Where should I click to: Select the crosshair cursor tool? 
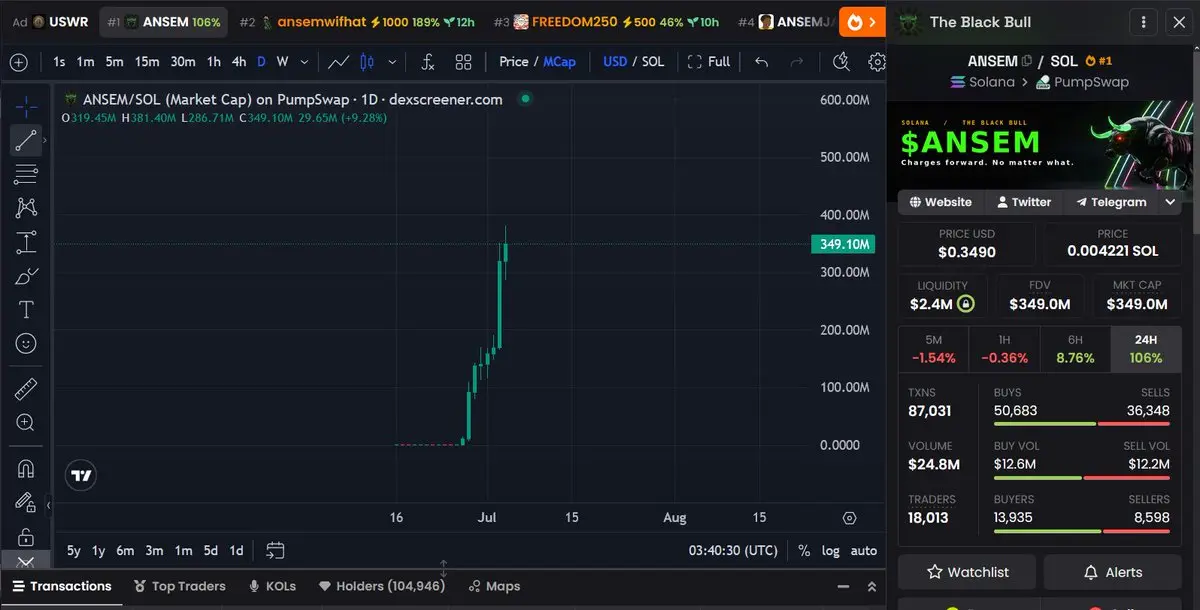(26, 106)
